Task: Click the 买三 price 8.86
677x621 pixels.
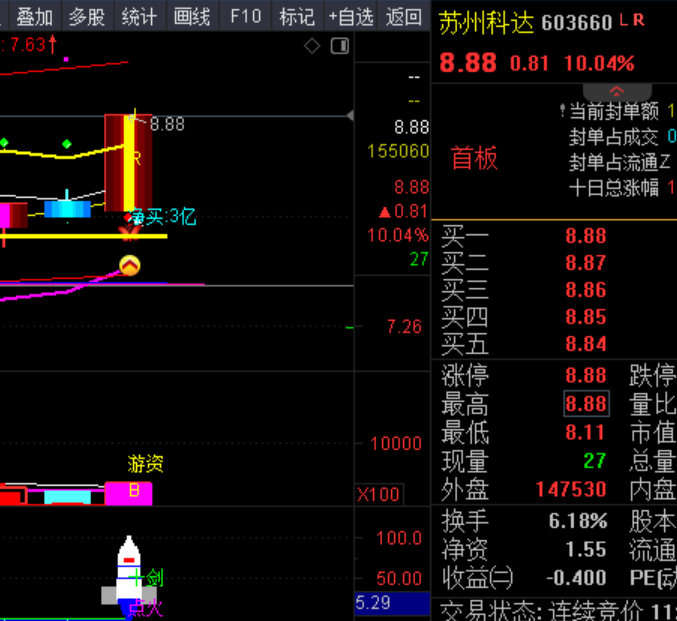Action: pos(586,290)
